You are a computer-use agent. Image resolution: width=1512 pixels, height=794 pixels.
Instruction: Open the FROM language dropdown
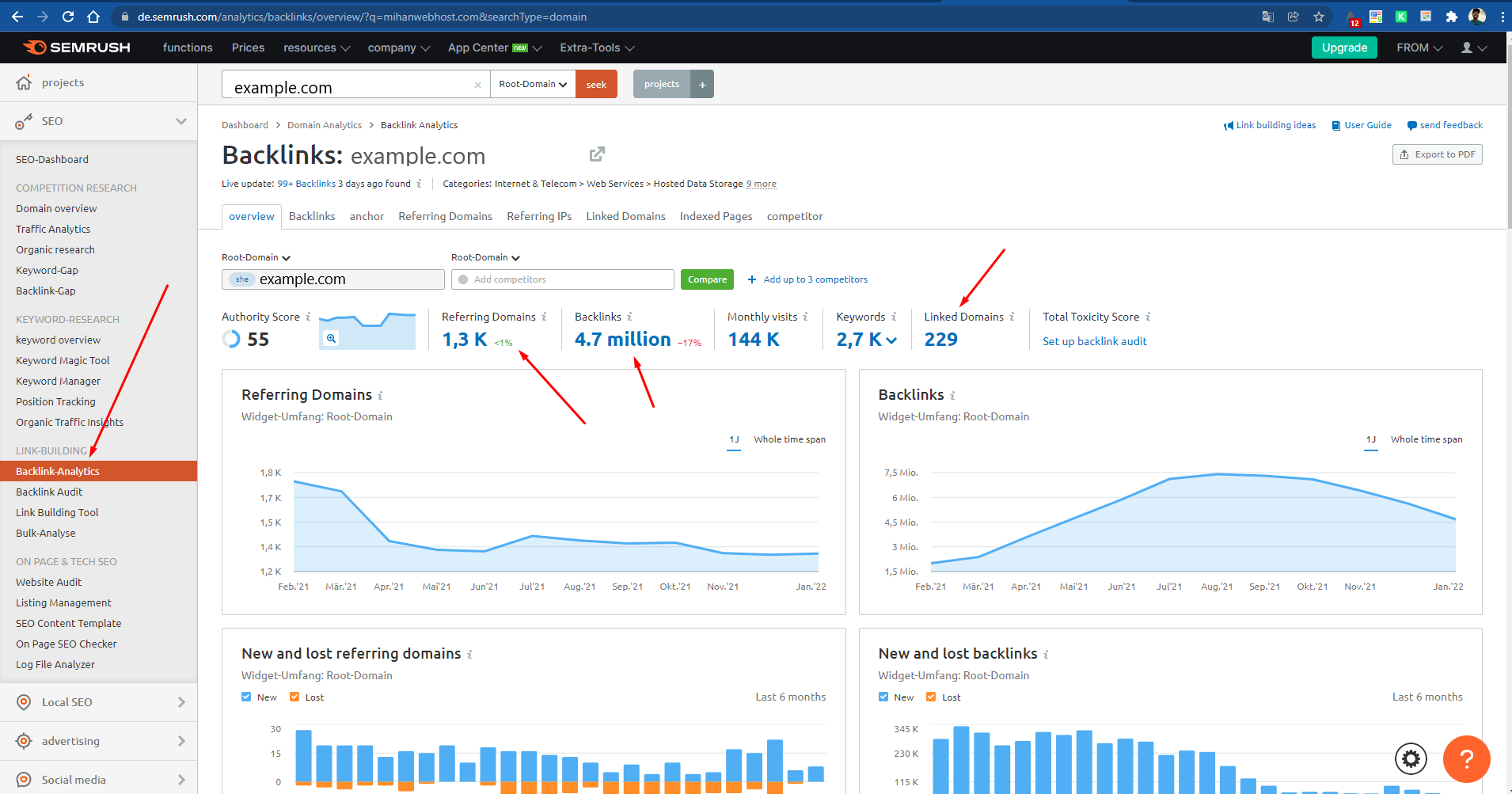pyautogui.click(x=1419, y=47)
